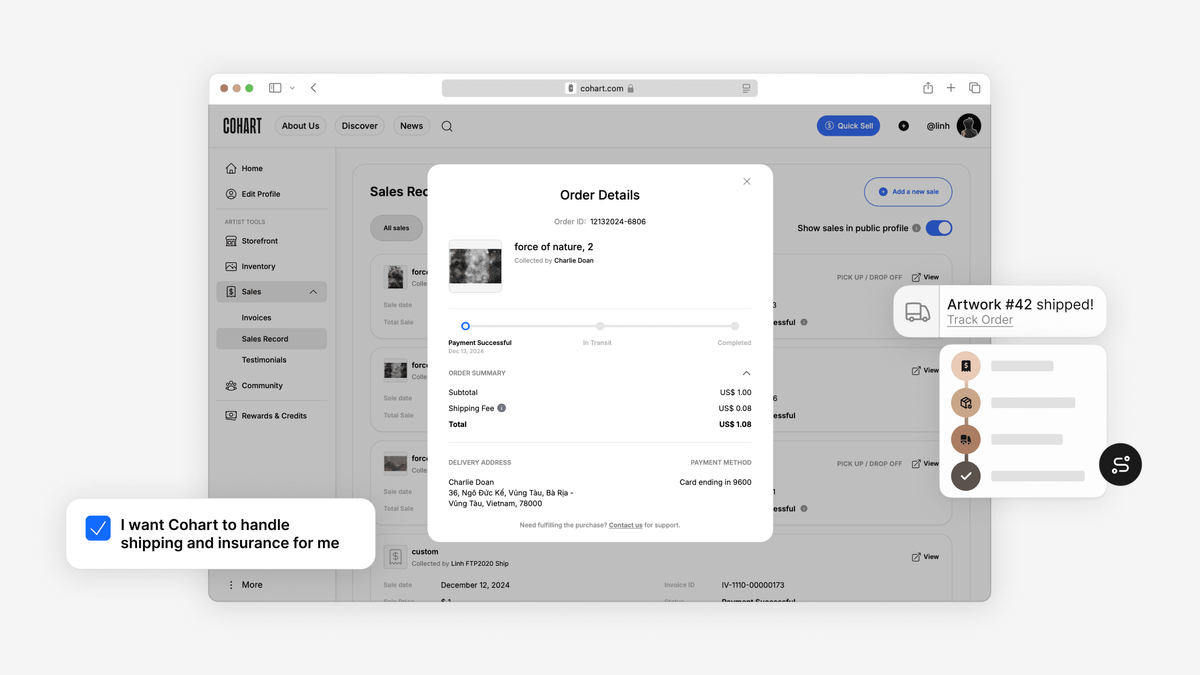The width and height of the screenshot is (1200, 675).
Task: Click the Cohart logo
Action: pos(242,126)
